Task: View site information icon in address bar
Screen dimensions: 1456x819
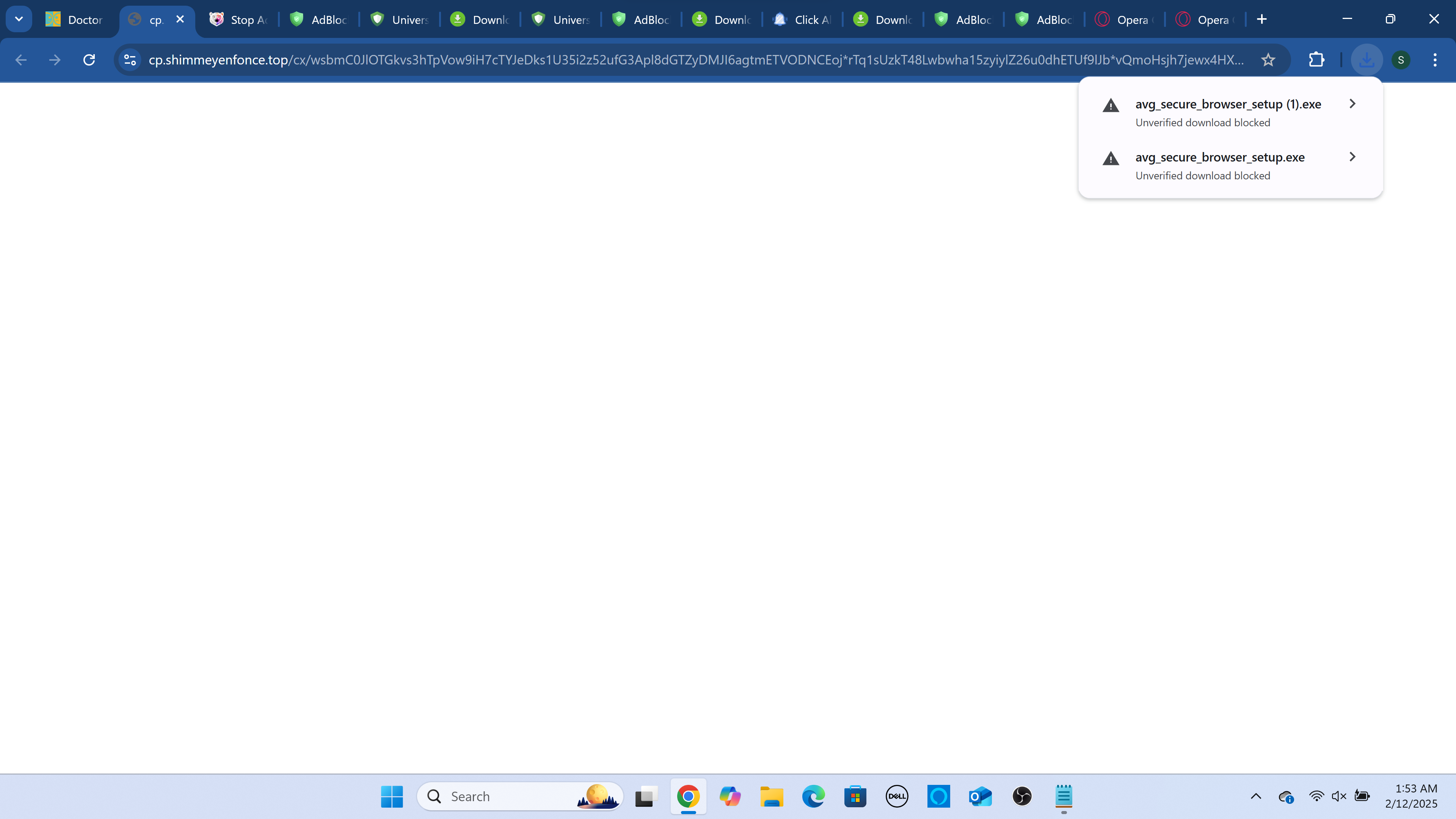Action: [130, 60]
